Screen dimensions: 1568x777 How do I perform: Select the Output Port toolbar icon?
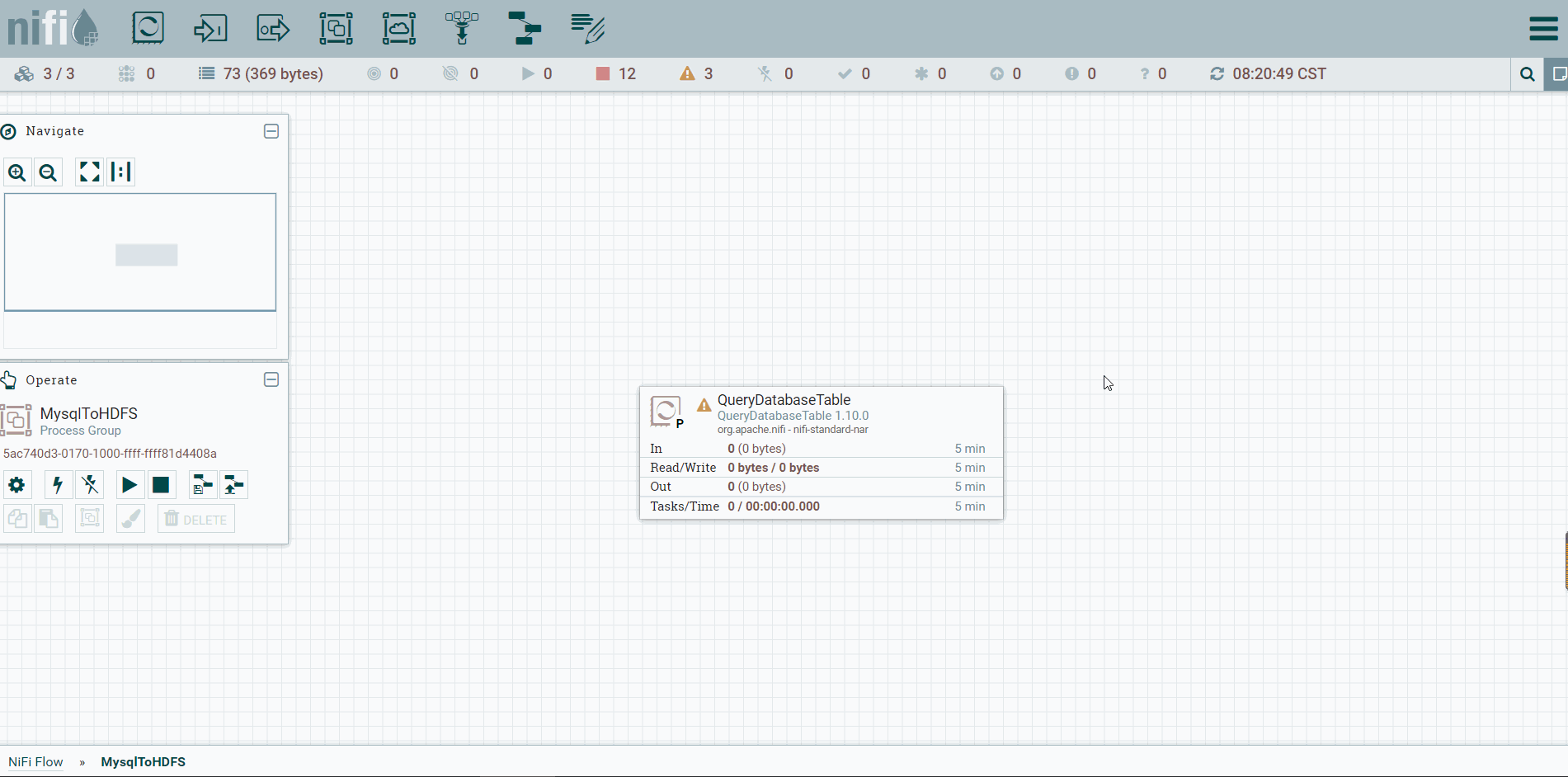point(273,28)
